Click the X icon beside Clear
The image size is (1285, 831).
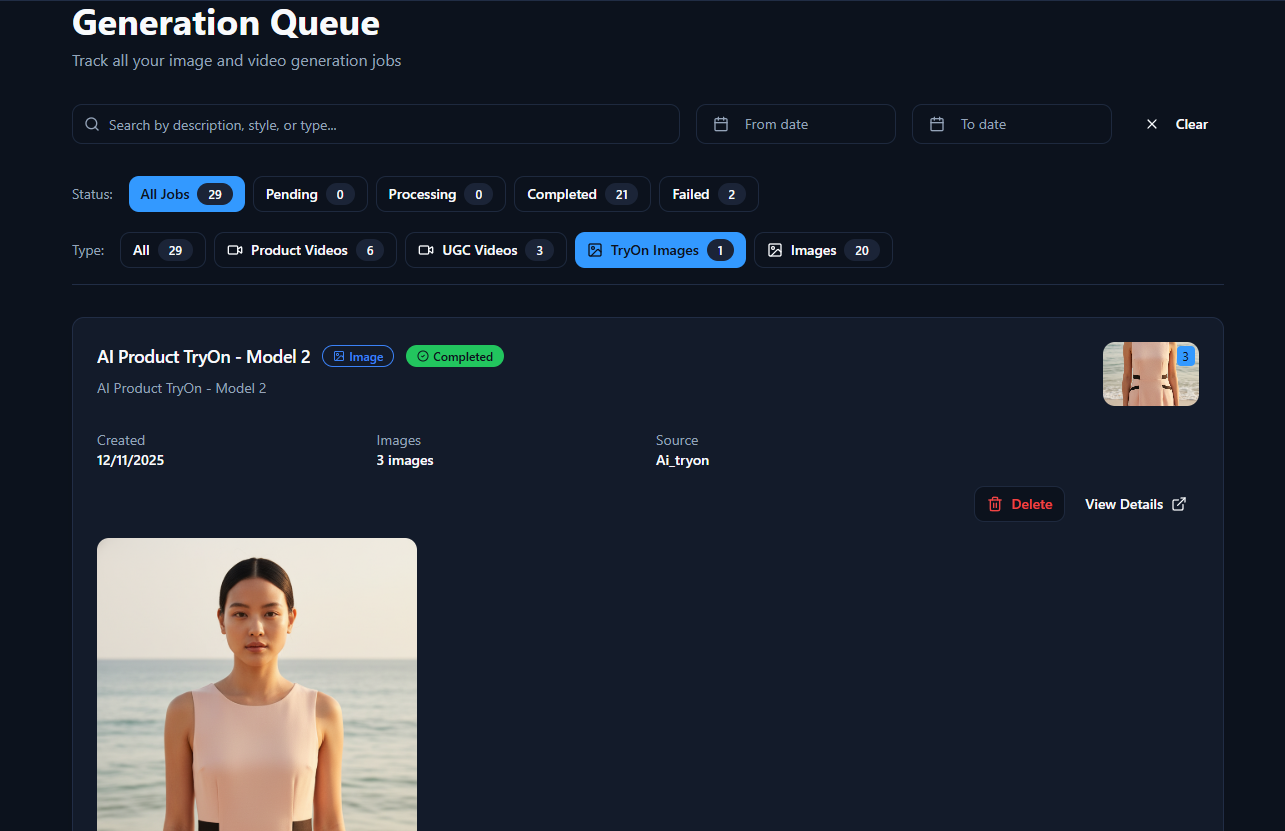[x=1152, y=125]
